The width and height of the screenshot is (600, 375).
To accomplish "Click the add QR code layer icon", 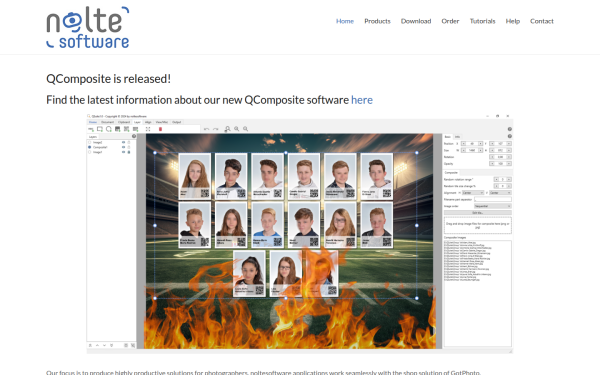I will point(127,129).
